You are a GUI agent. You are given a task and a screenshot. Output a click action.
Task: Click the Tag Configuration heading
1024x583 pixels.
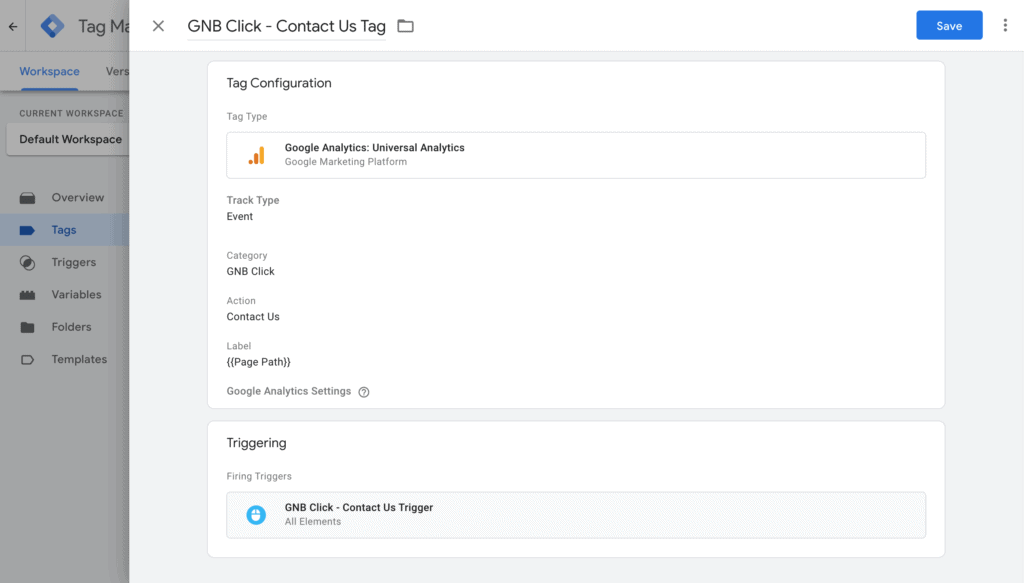coord(279,83)
